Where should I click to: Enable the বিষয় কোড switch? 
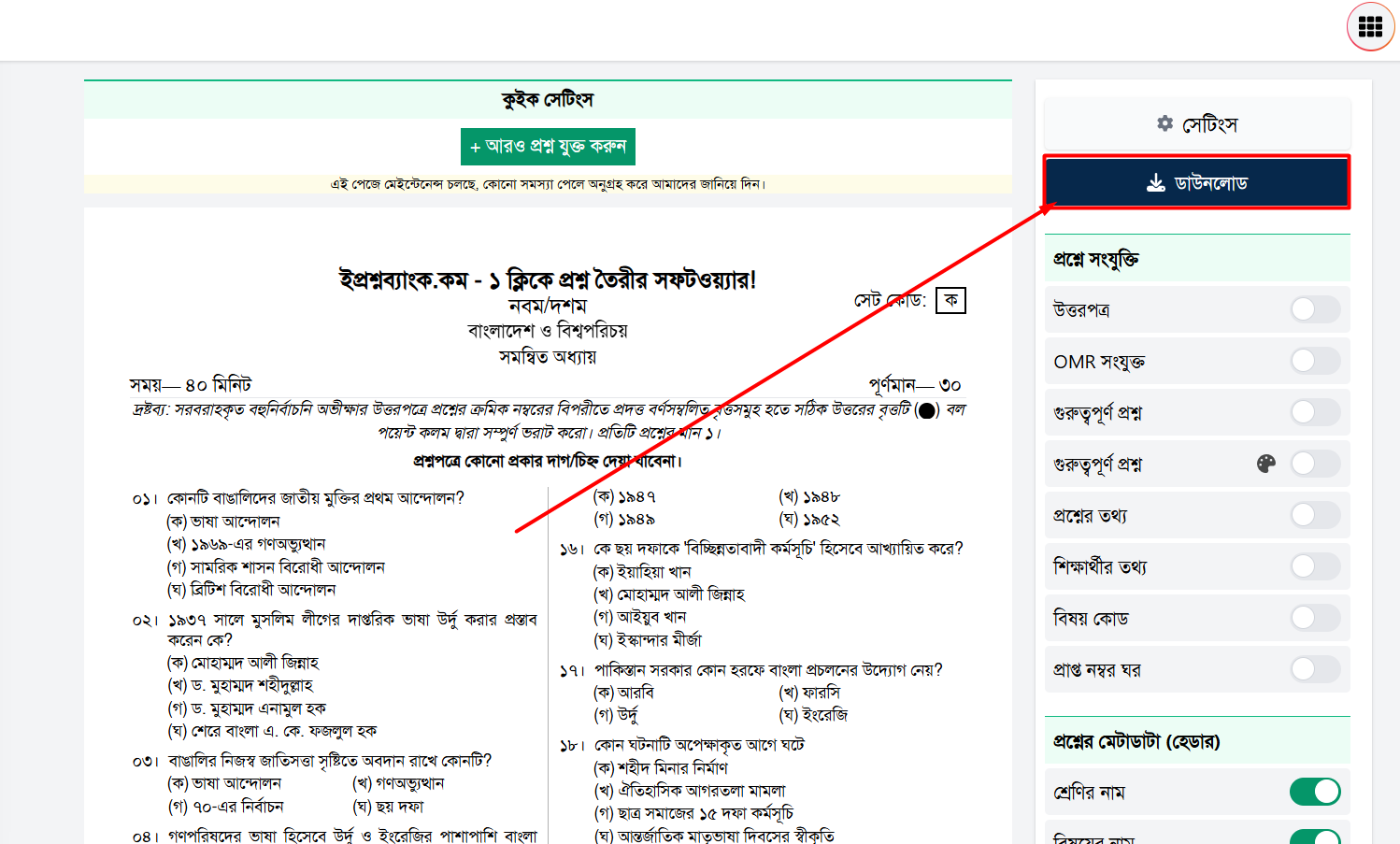(1315, 618)
